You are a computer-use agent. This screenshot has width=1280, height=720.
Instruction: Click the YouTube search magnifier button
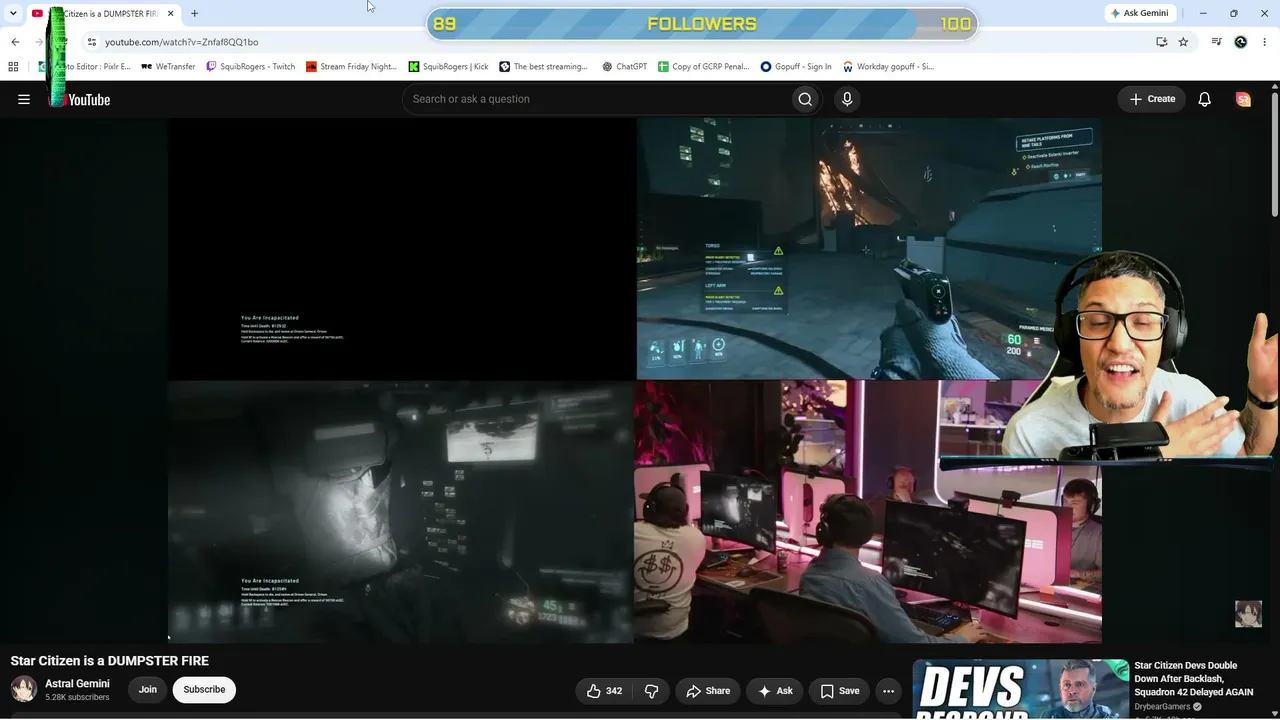[805, 99]
